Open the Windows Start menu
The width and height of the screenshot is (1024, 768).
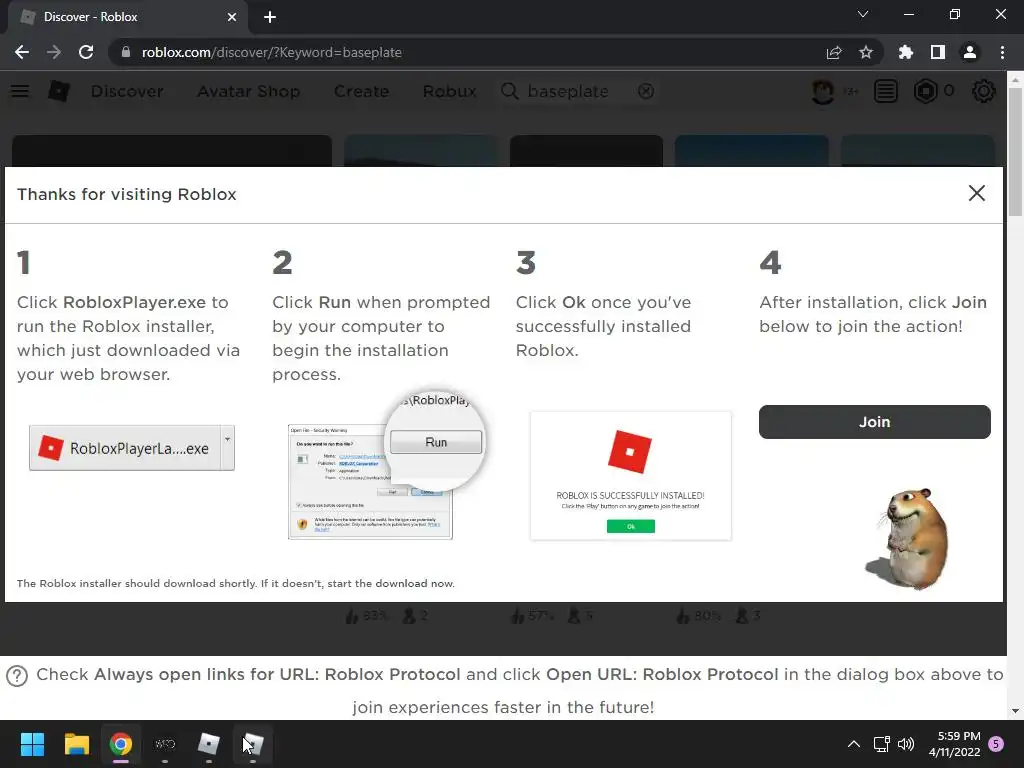pyautogui.click(x=32, y=744)
